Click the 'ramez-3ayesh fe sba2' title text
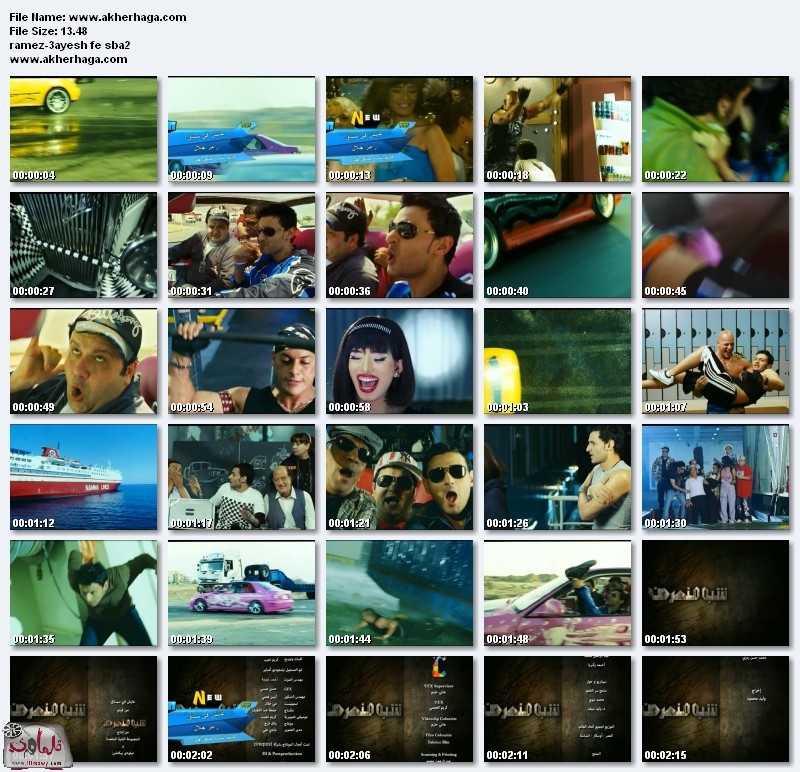The width and height of the screenshot is (800, 772). click(x=70, y=45)
